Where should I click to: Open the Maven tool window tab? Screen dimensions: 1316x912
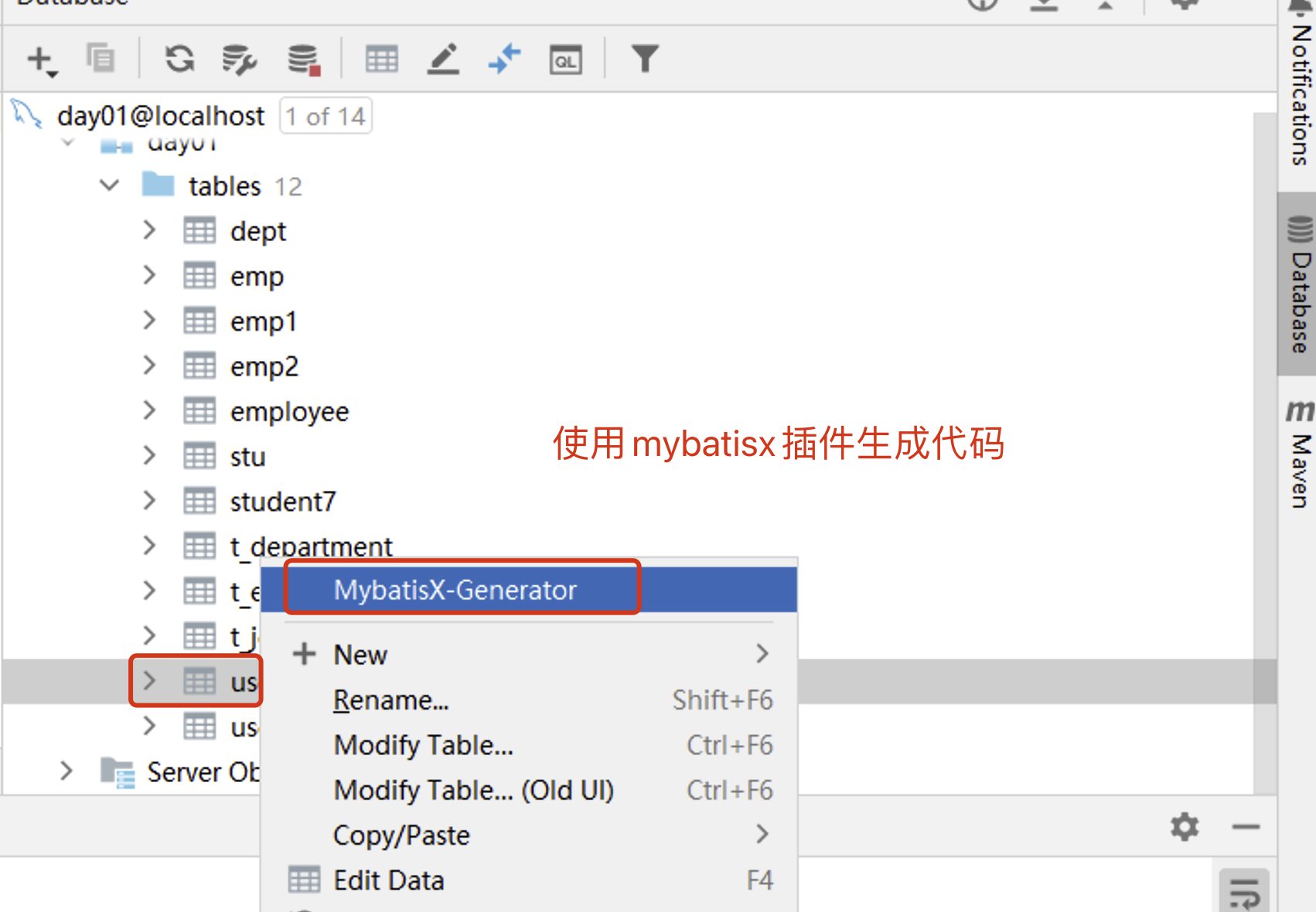pos(1299,456)
